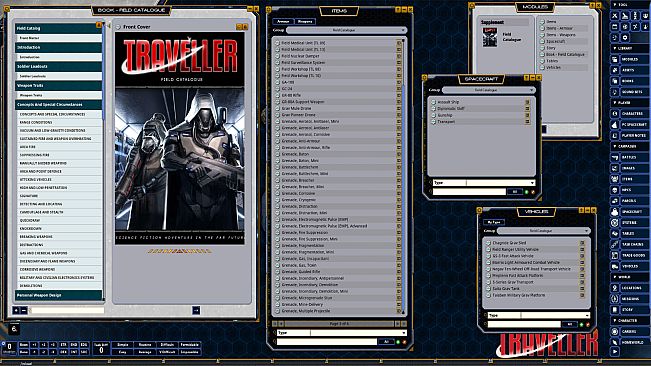Open the PC Spacecraft sidebar icon
Screen dimensions: 651x366
pos(615,124)
